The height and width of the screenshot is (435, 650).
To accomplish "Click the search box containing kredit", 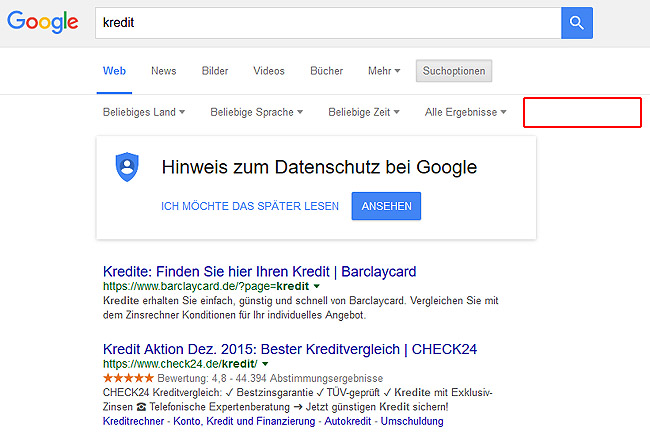I will point(328,23).
